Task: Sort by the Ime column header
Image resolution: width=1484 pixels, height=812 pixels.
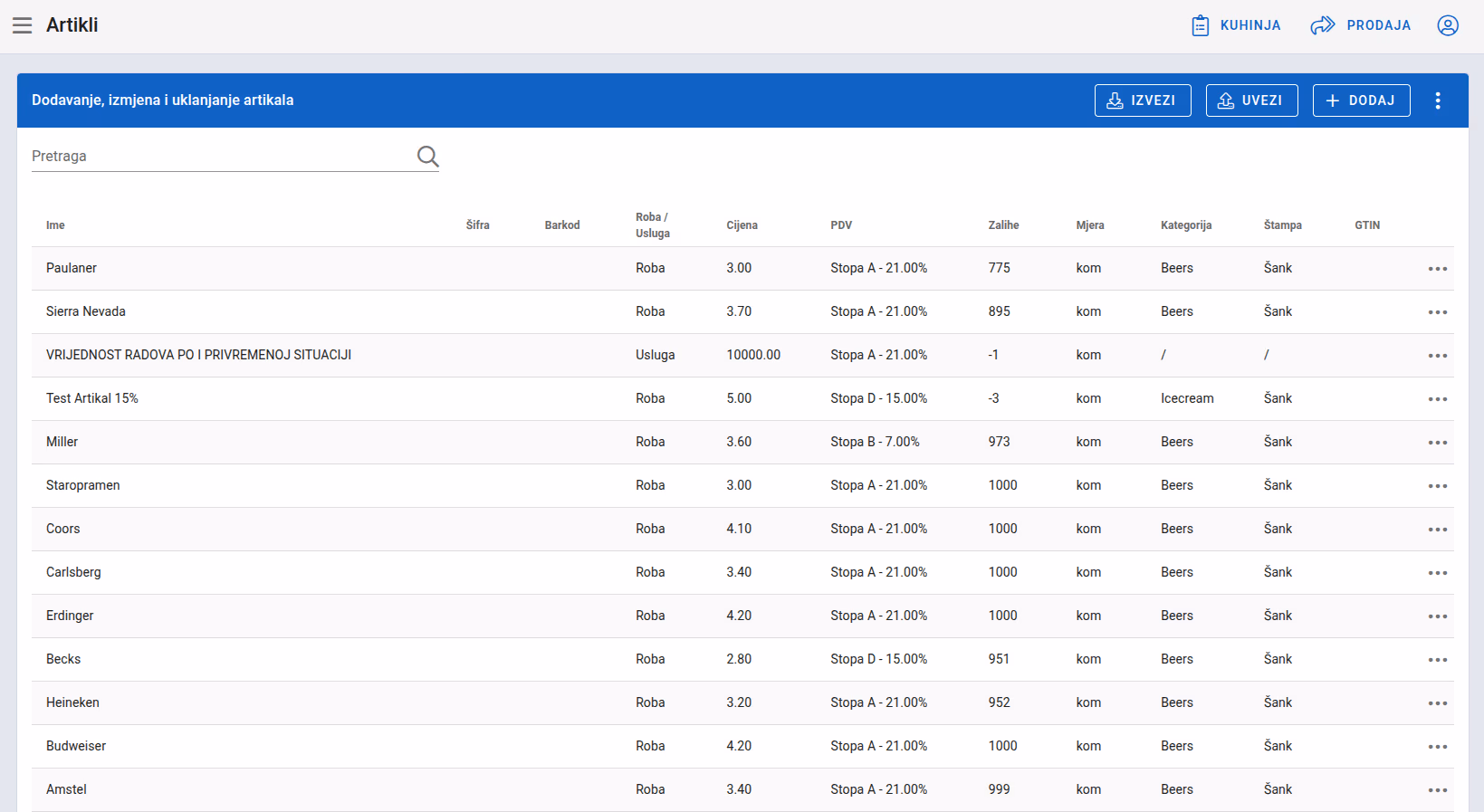Action: pyautogui.click(x=55, y=225)
